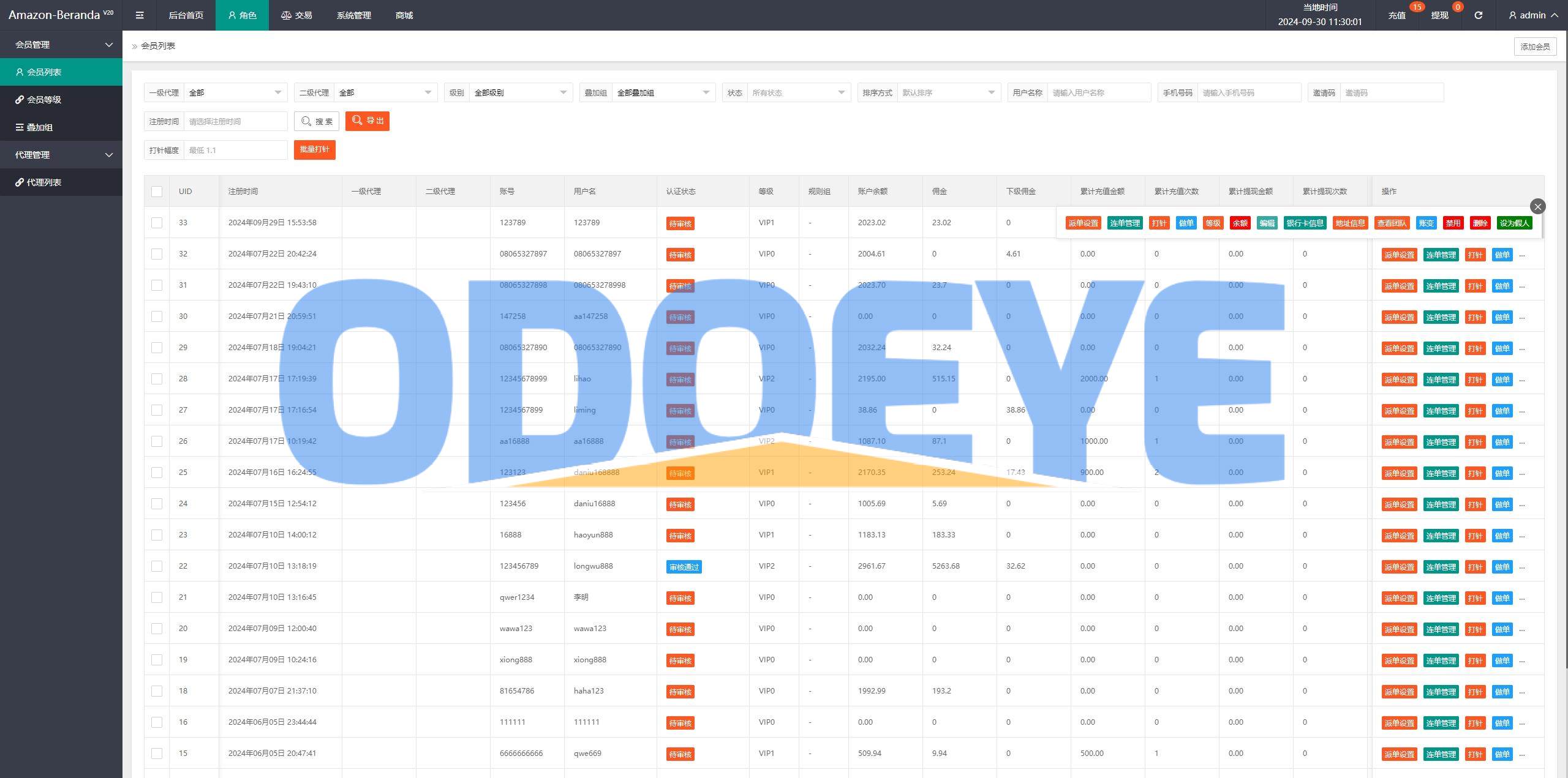Select the 角色 top tab
The width and height of the screenshot is (1568, 778).
click(x=242, y=15)
